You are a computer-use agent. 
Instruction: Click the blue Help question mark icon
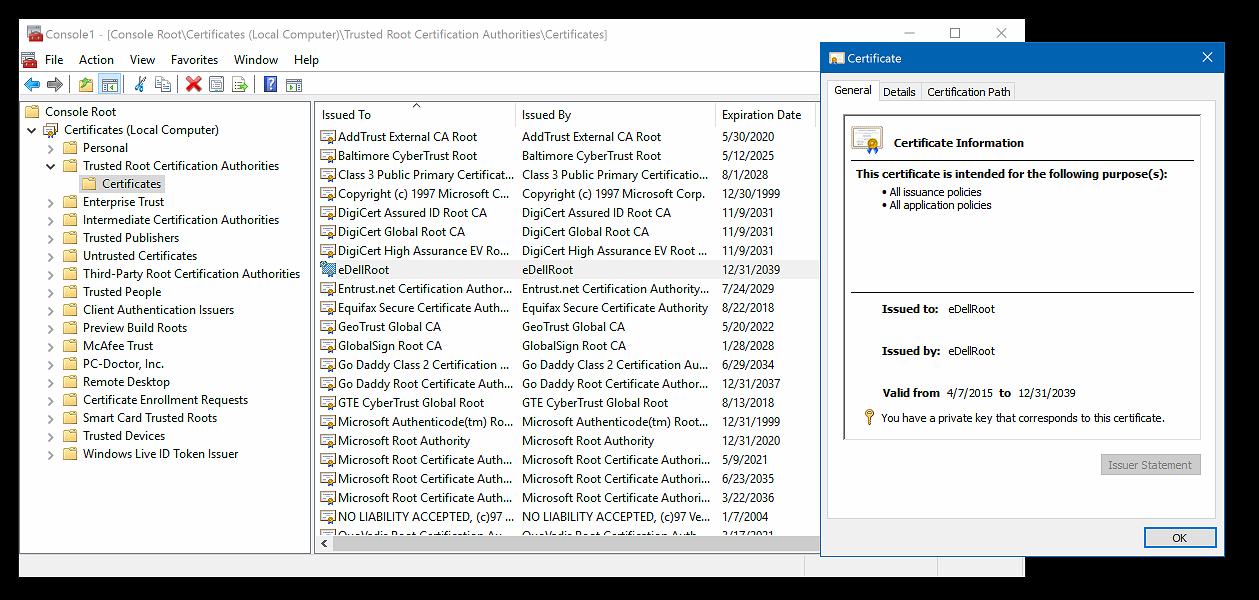pyautogui.click(x=270, y=85)
